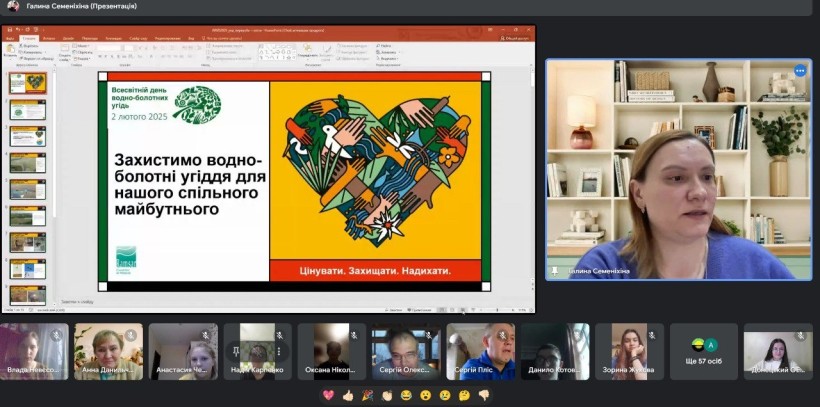Pin the Надя Карпенко participant tile
This screenshot has width=820, height=407.
[x=236, y=351]
